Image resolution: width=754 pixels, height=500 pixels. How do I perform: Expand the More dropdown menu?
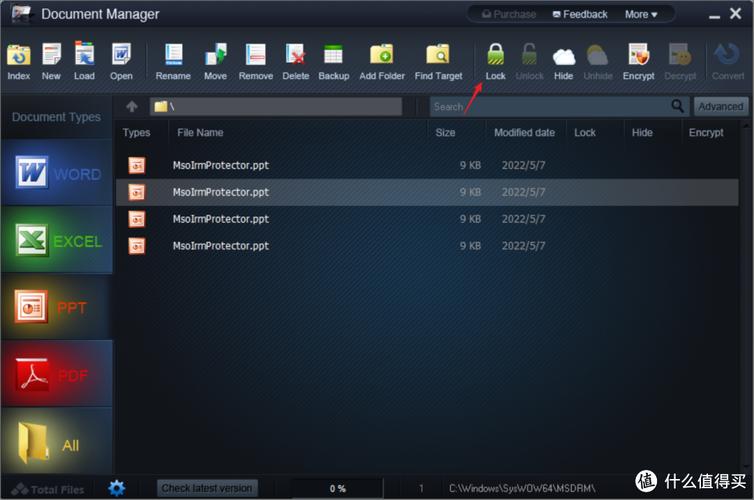(641, 14)
